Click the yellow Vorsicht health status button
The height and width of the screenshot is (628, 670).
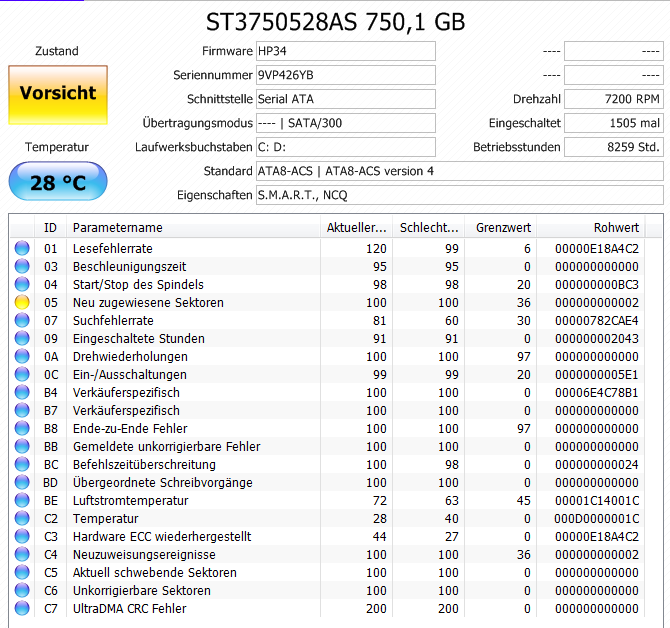pos(58,95)
